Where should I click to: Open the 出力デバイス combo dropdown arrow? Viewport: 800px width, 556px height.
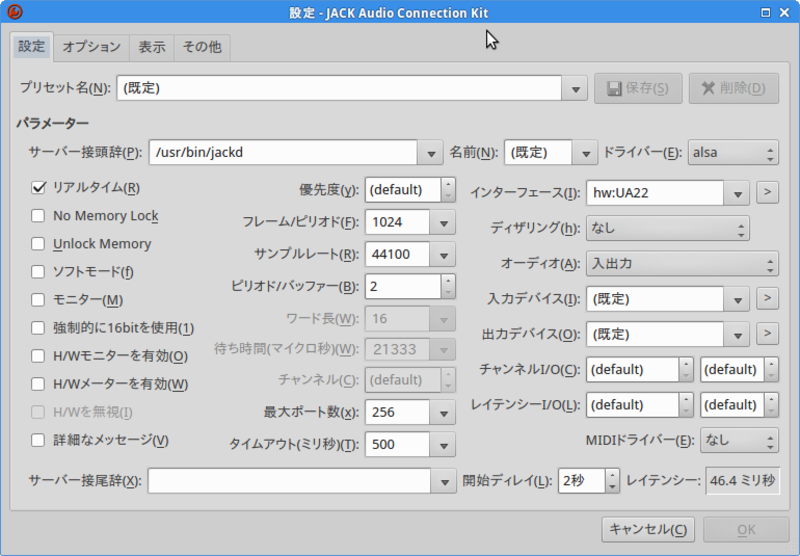pyautogui.click(x=737, y=334)
